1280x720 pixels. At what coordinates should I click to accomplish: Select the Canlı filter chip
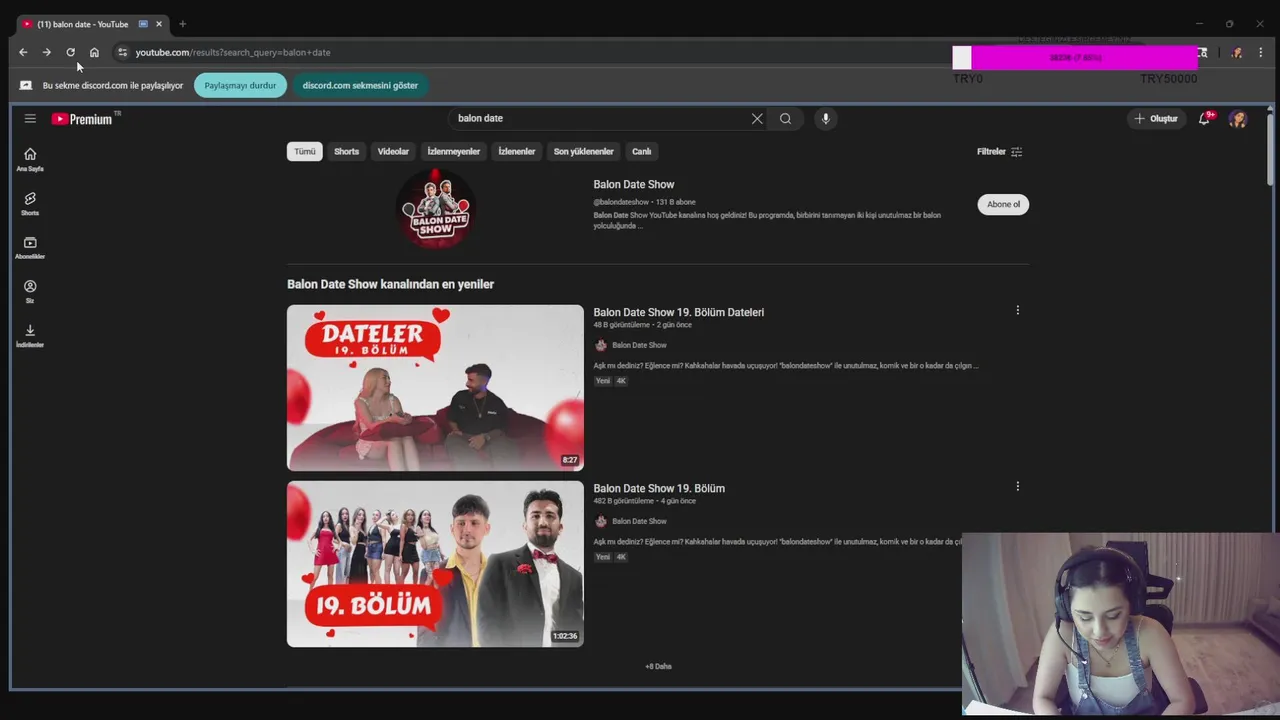[641, 152]
